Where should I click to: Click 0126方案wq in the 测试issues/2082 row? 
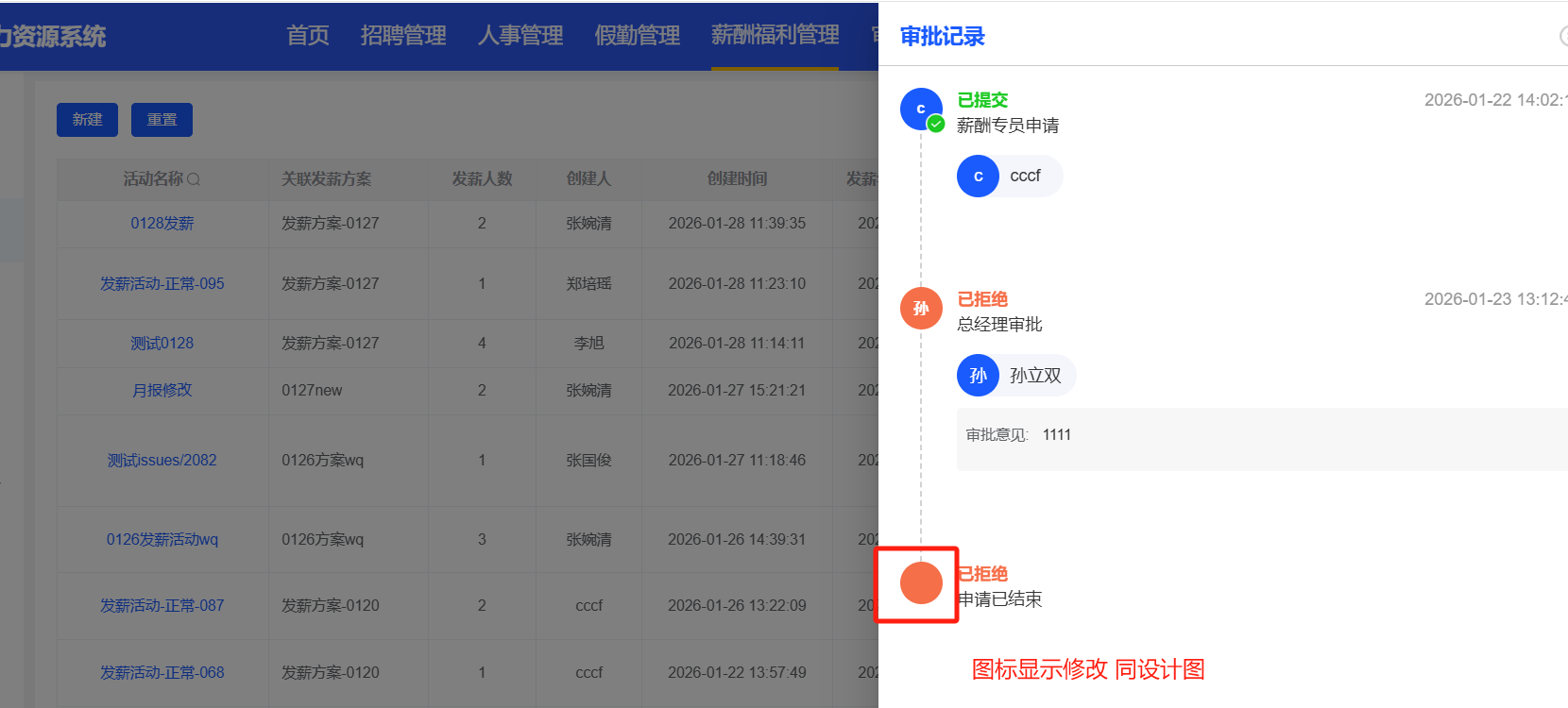point(322,461)
